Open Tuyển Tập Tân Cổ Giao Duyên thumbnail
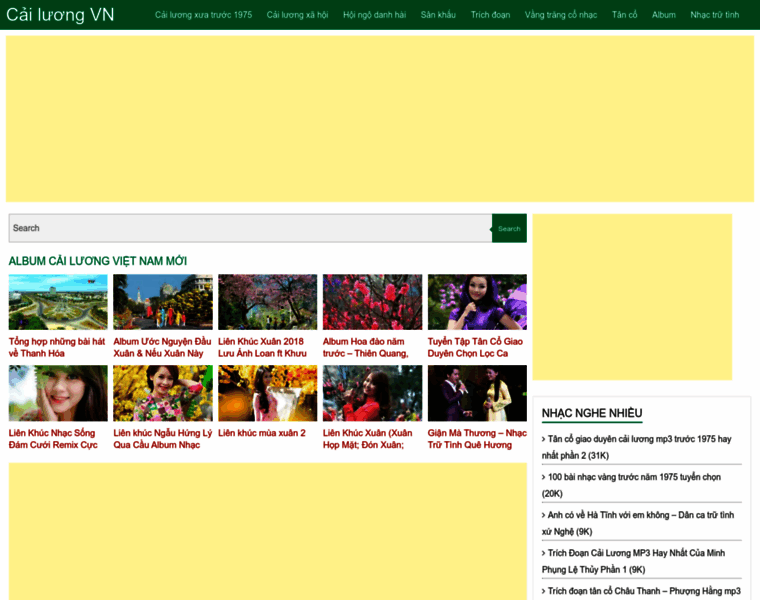760x600 pixels. click(x=477, y=302)
